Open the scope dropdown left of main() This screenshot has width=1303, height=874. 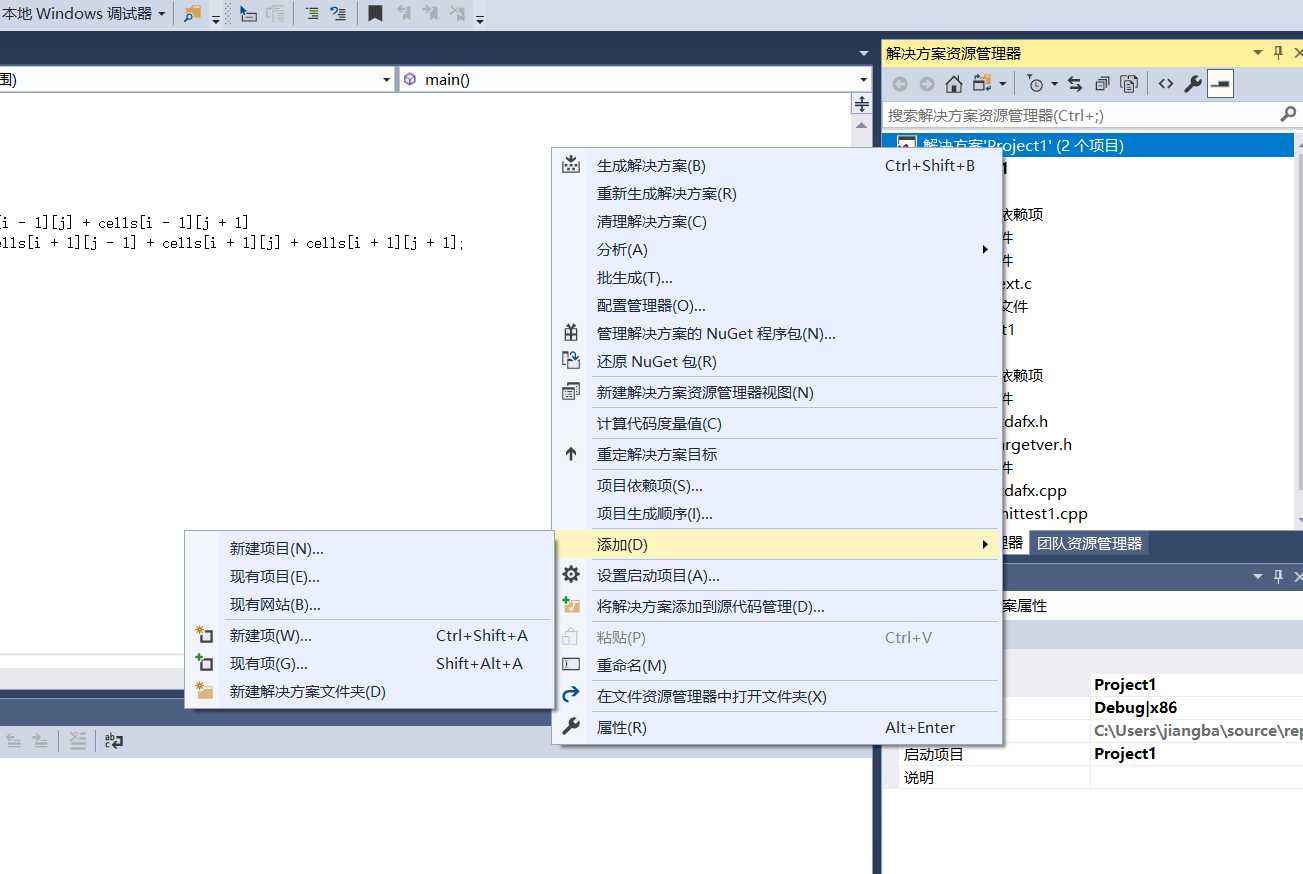[388, 80]
